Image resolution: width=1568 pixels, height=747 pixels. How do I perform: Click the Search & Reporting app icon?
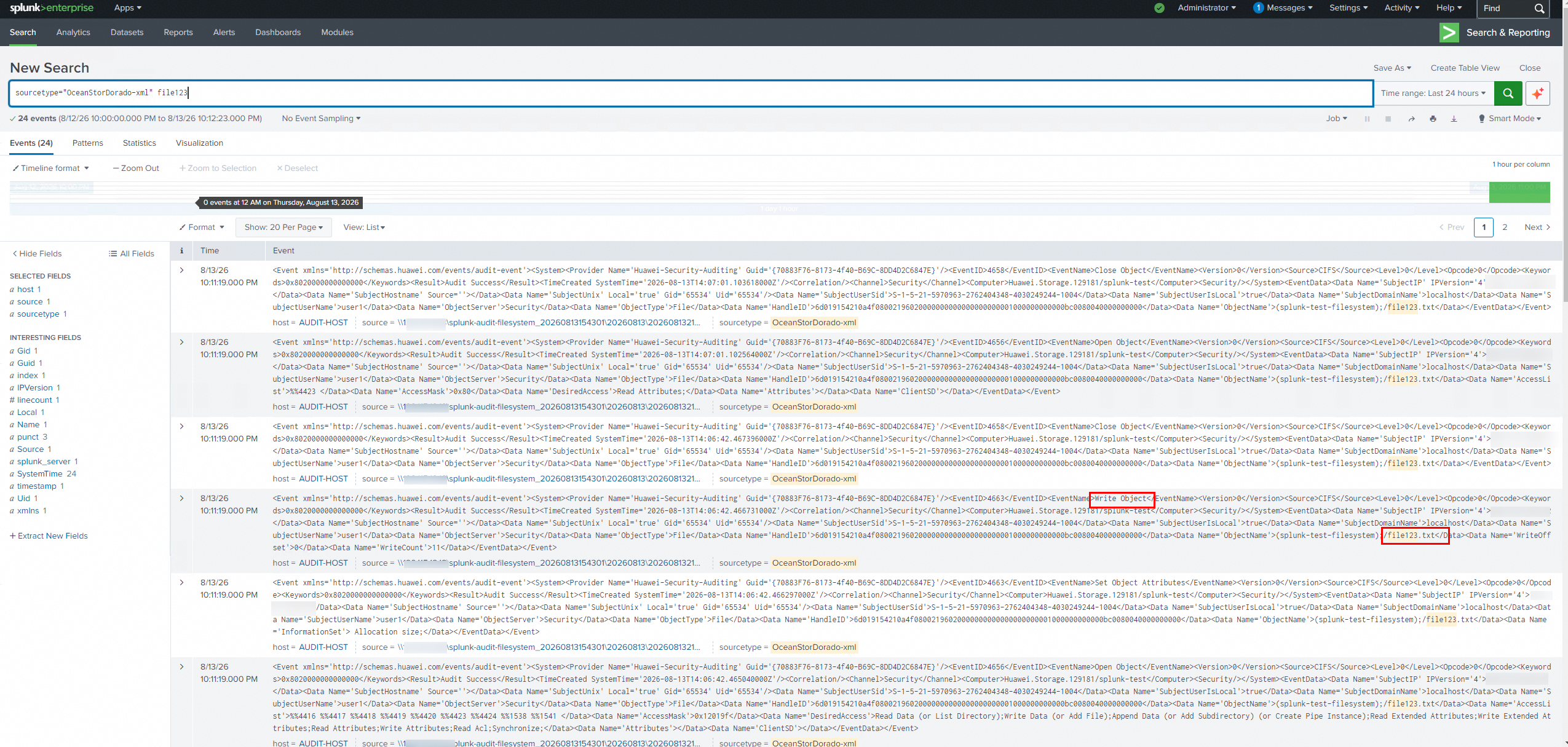pyautogui.click(x=1449, y=33)
